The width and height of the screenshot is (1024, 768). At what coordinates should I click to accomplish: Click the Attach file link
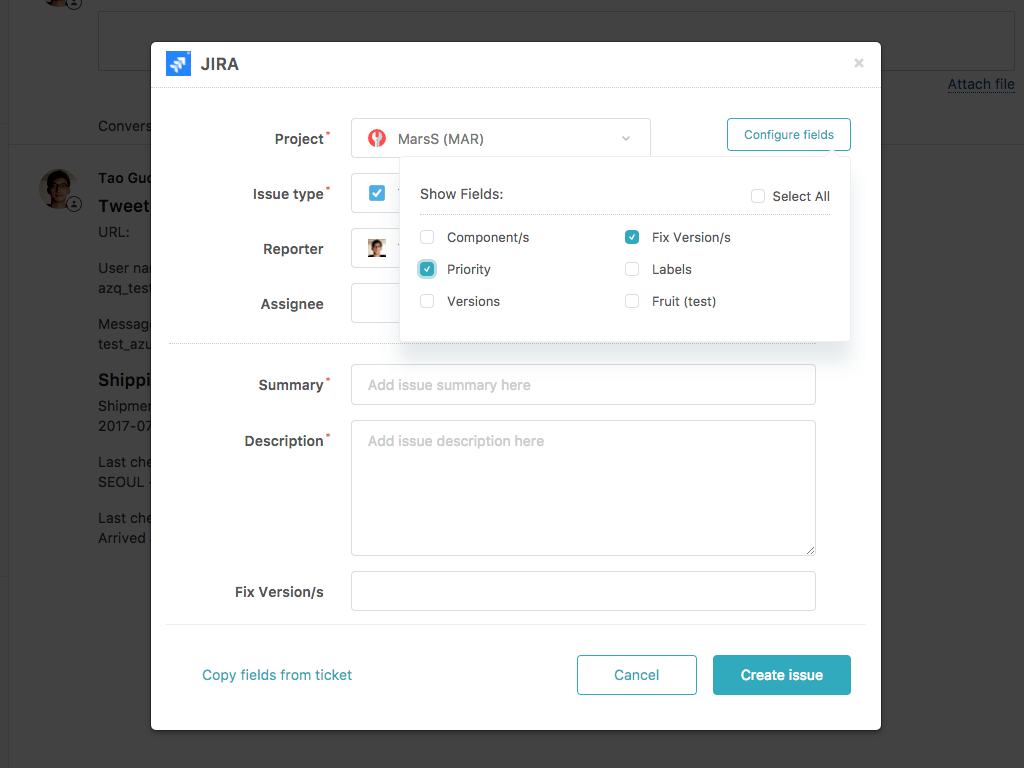click(980, 84)
